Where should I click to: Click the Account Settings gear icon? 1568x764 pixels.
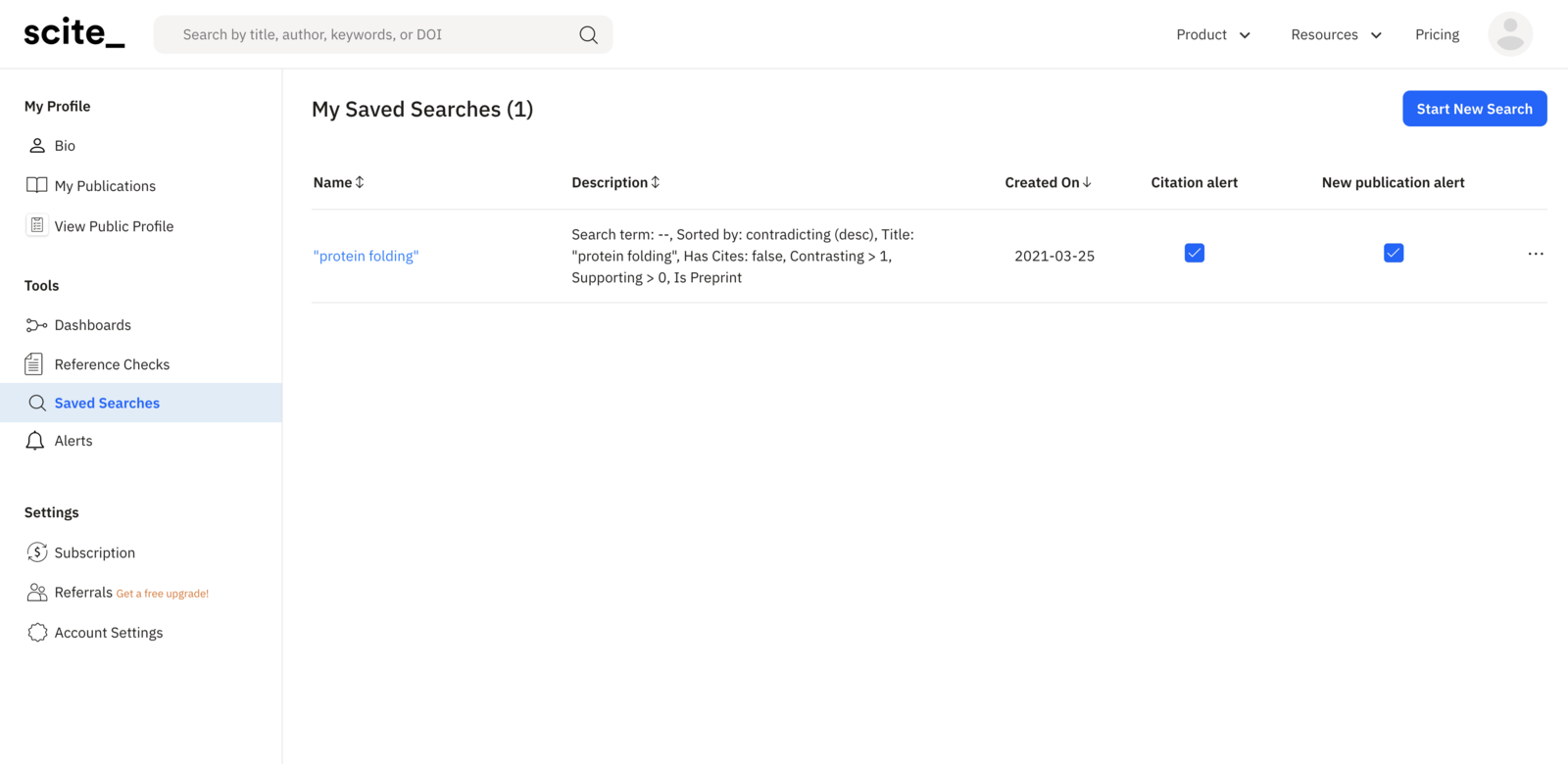tap(37, 633)
